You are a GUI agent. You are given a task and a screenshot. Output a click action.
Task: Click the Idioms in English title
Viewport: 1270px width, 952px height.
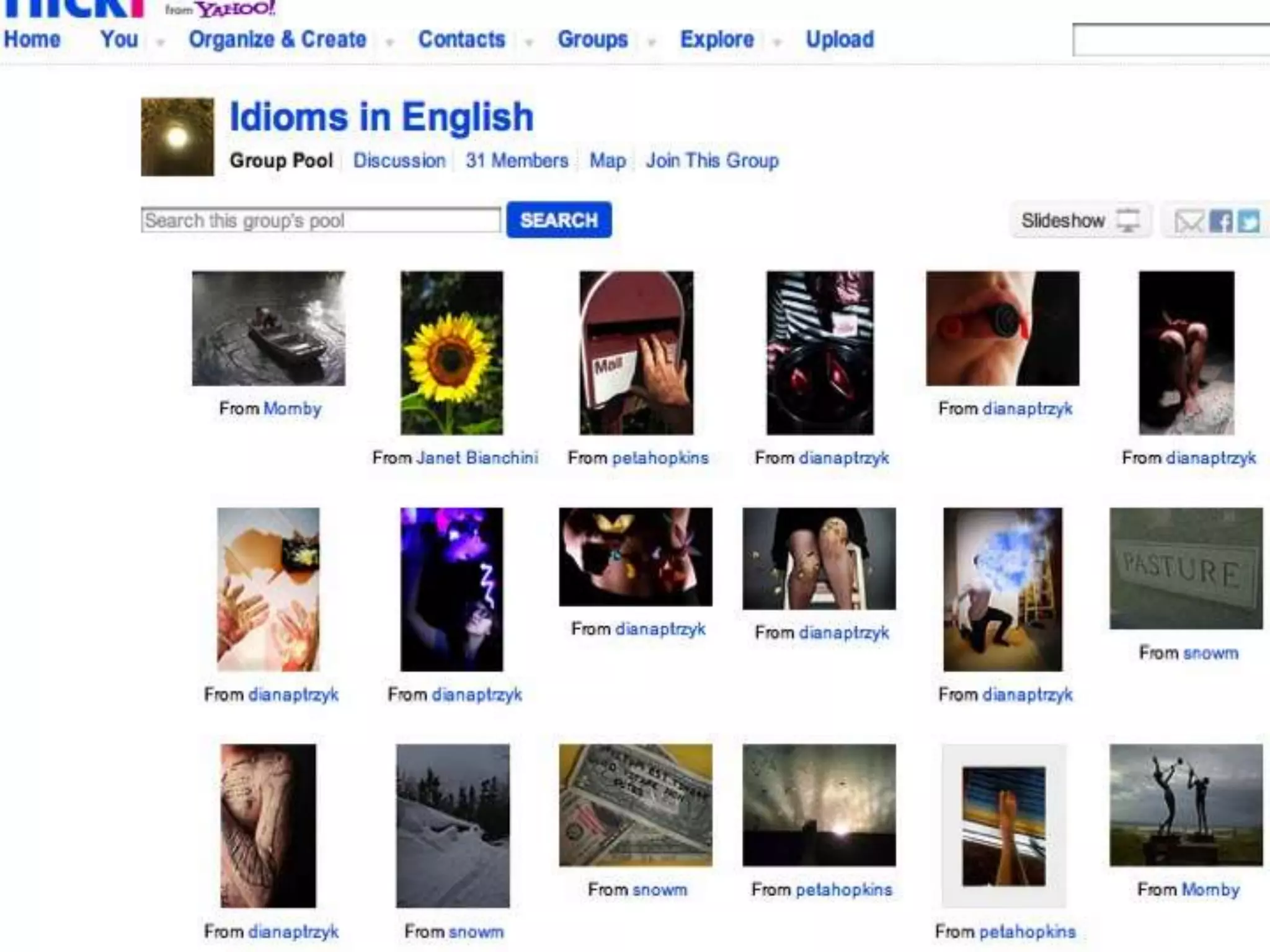381,117
